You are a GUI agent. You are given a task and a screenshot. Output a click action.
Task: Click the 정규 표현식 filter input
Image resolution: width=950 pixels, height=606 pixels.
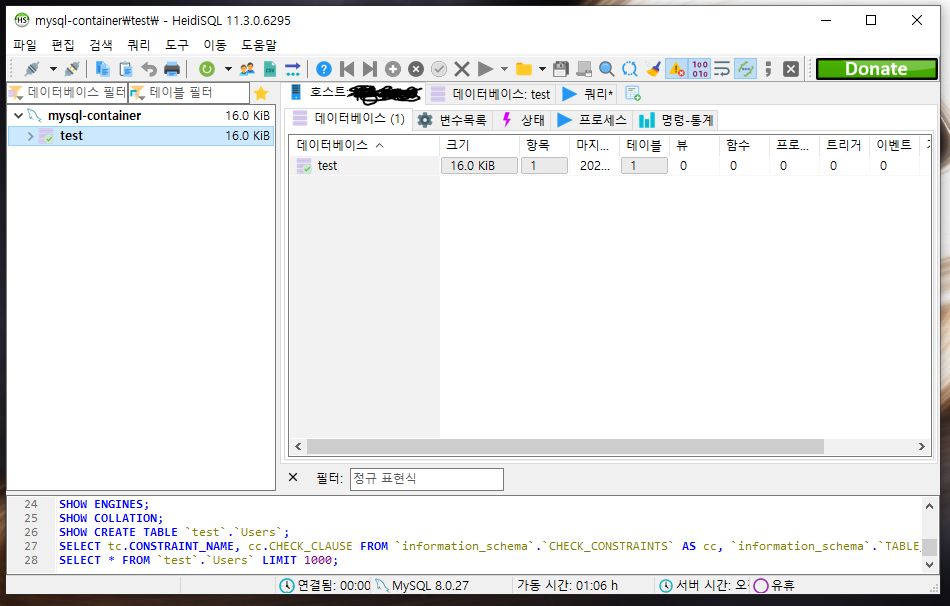(427, 479)
